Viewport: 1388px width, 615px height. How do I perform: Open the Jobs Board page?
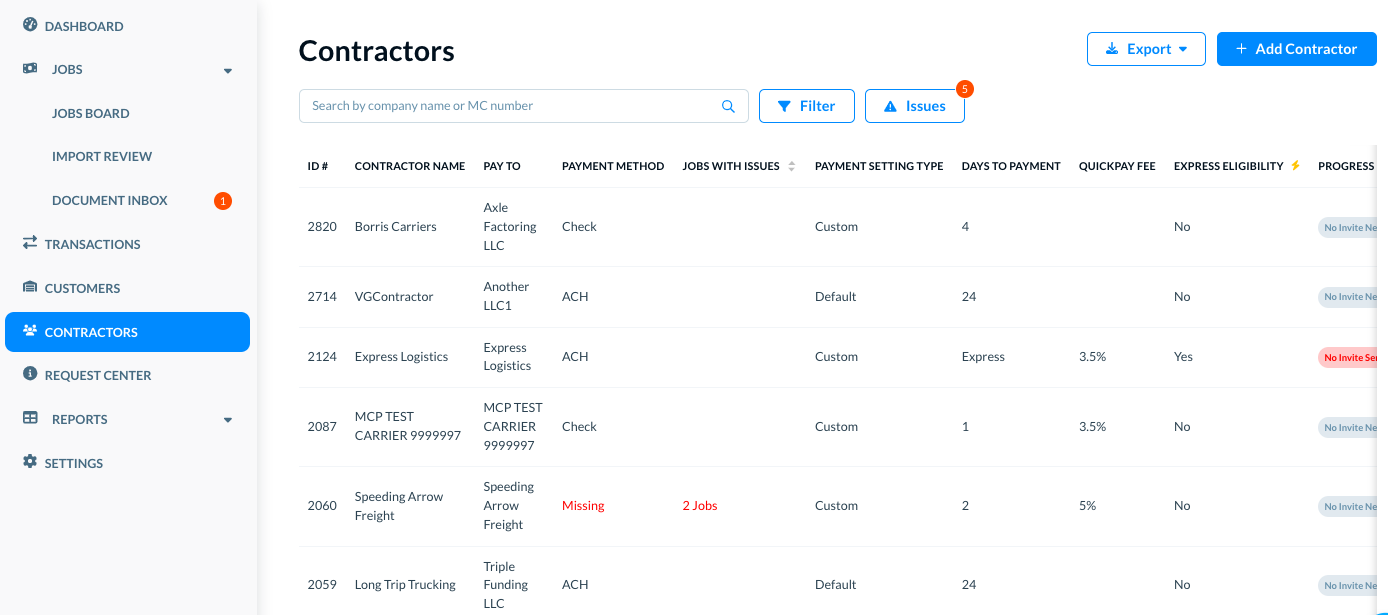[x=91, y=113]
